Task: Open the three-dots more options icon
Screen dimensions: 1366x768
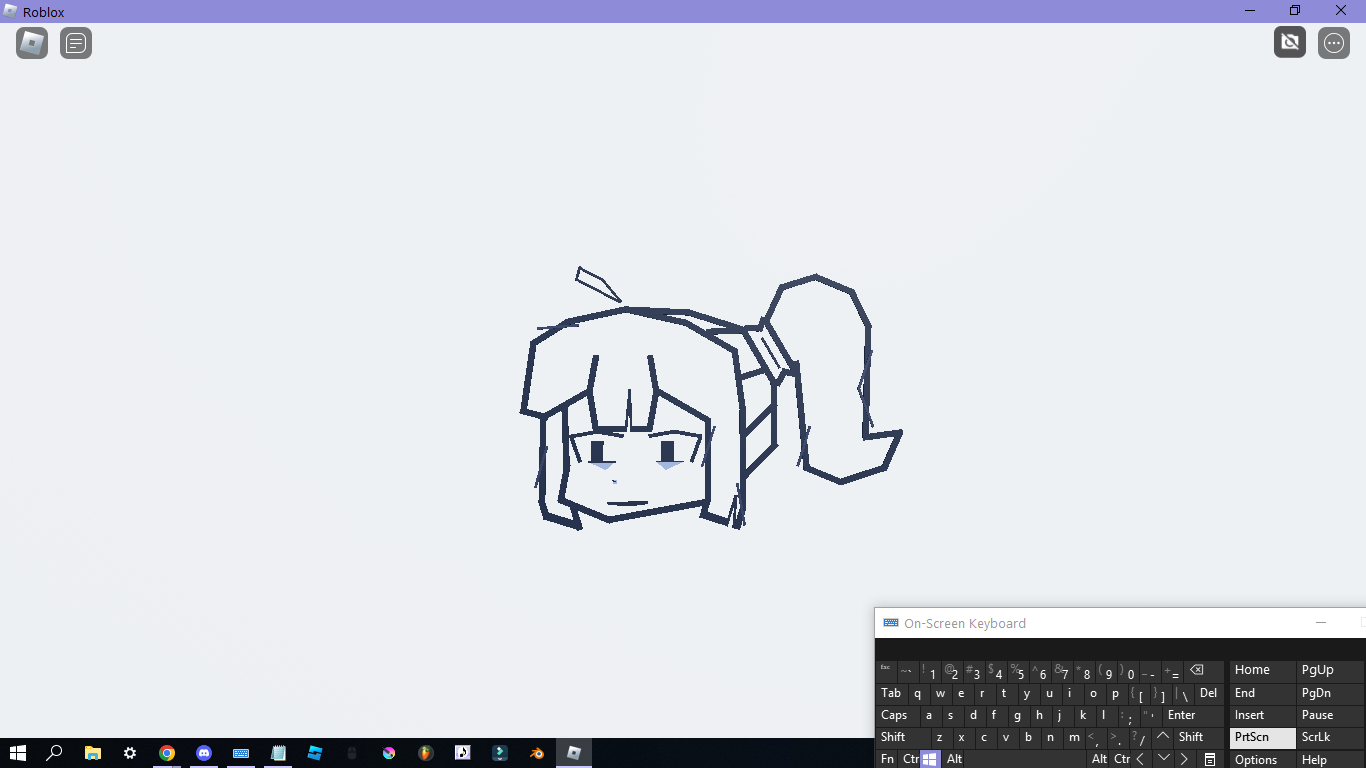Action: pyautogui.click(x=1334, y=43)
